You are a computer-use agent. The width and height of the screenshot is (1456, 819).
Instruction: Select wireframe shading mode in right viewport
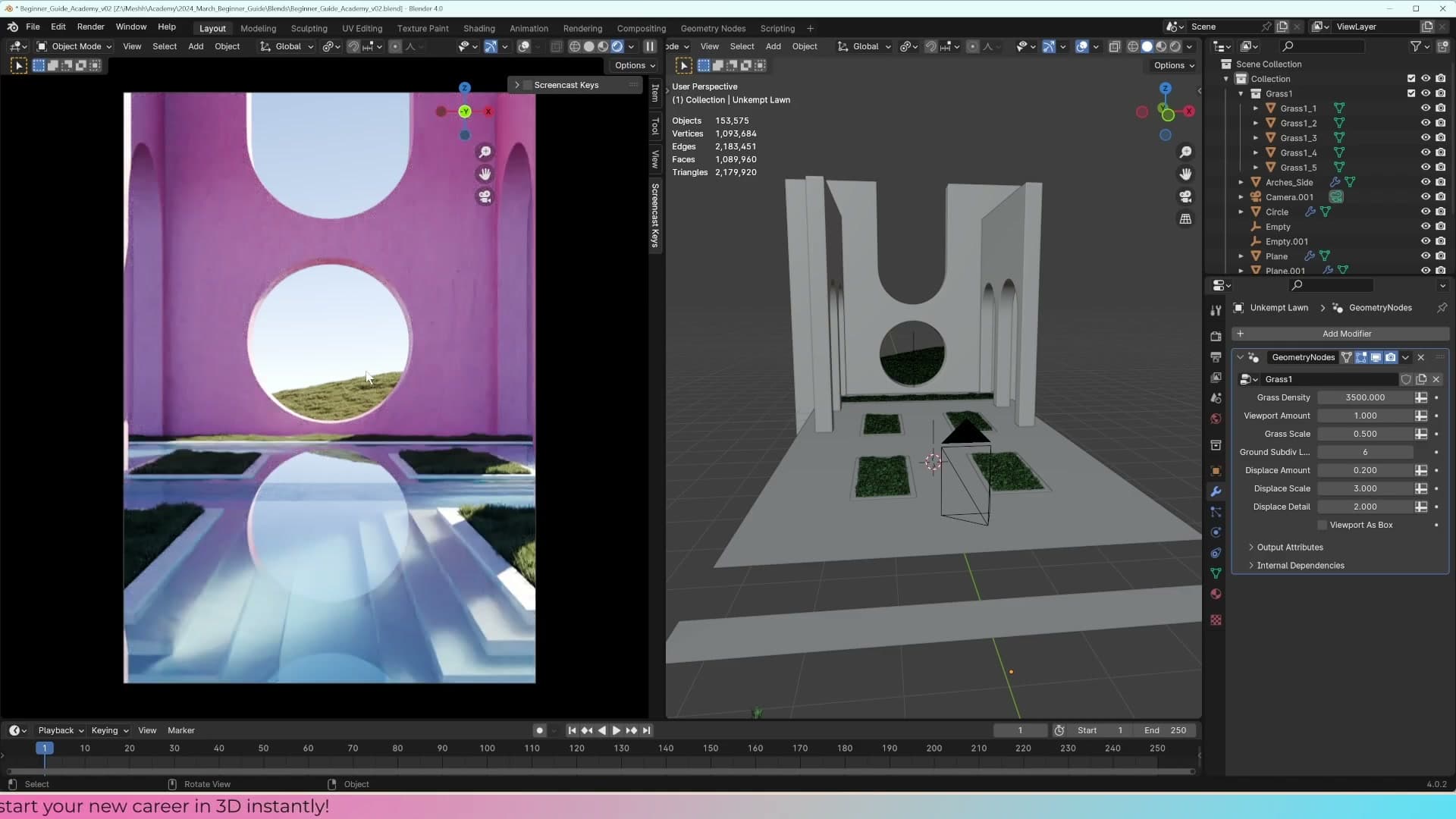pyautogui.click(x=1132, y=46)
